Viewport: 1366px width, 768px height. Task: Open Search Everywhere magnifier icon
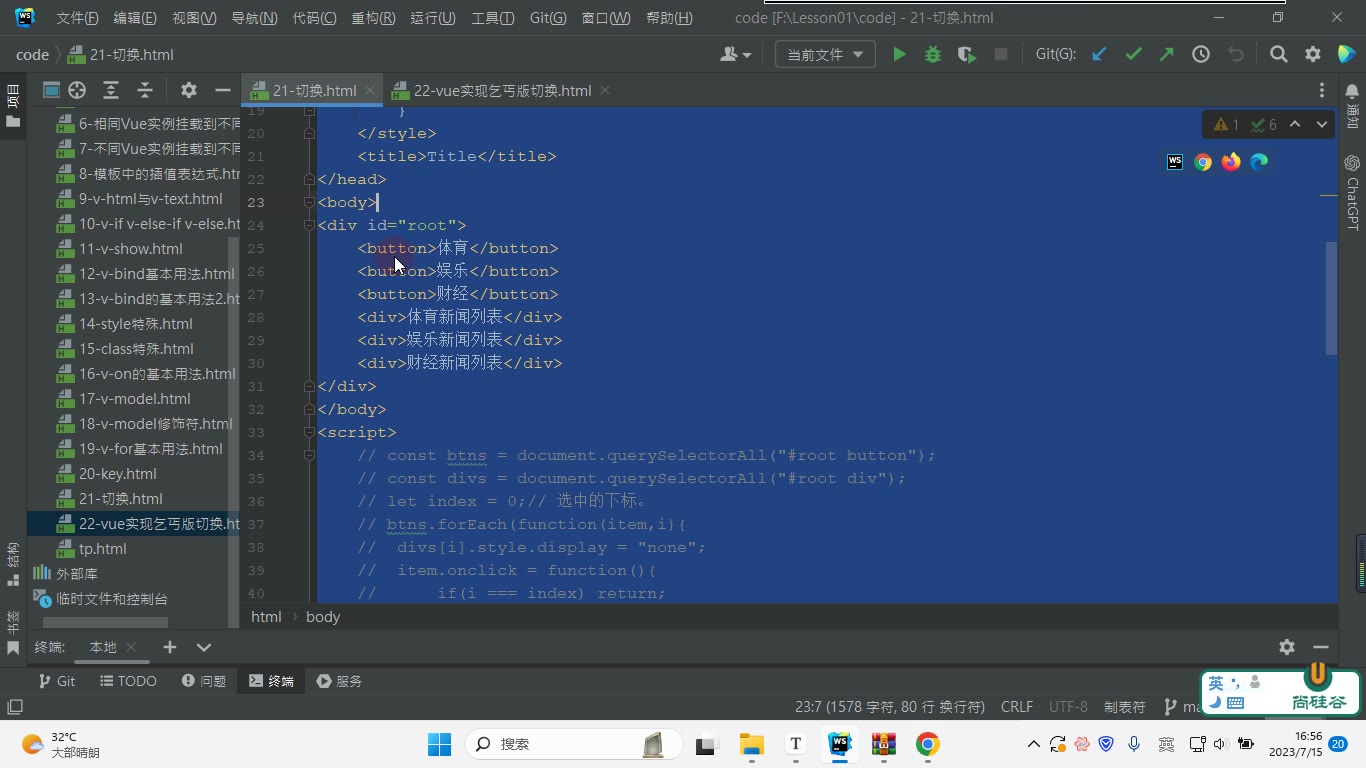pos(1278,55)
